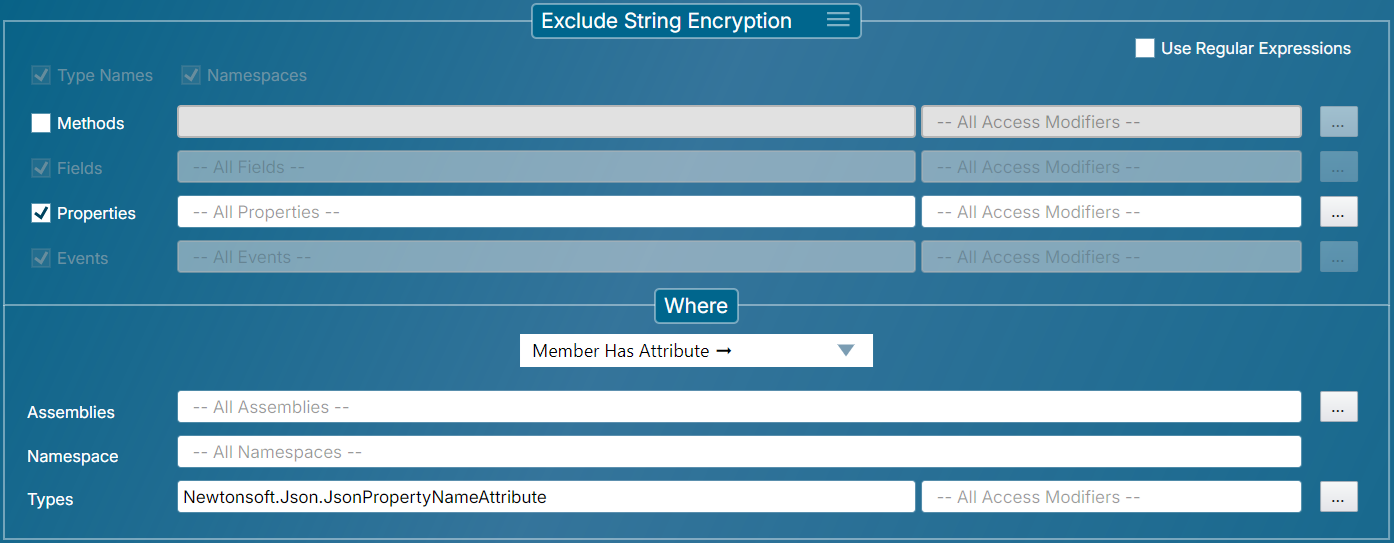Click the ellipsis button next to Assemblies
This screenshot has width=1394, height=543.
click(1339, 407)
